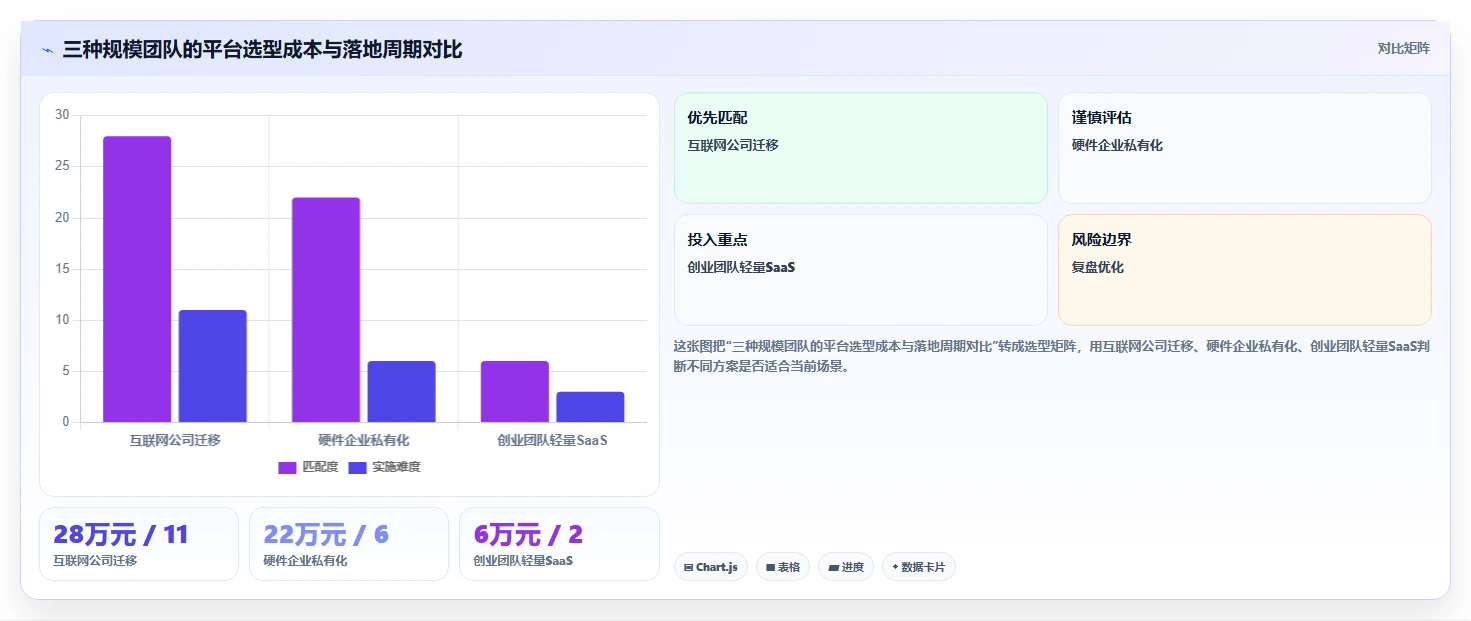Image resolution: width=1471 pixels, height=621 pixels.
Task: Click the 匹配度 bar for 互联网公司迁移
Action: tap(137, 279)
